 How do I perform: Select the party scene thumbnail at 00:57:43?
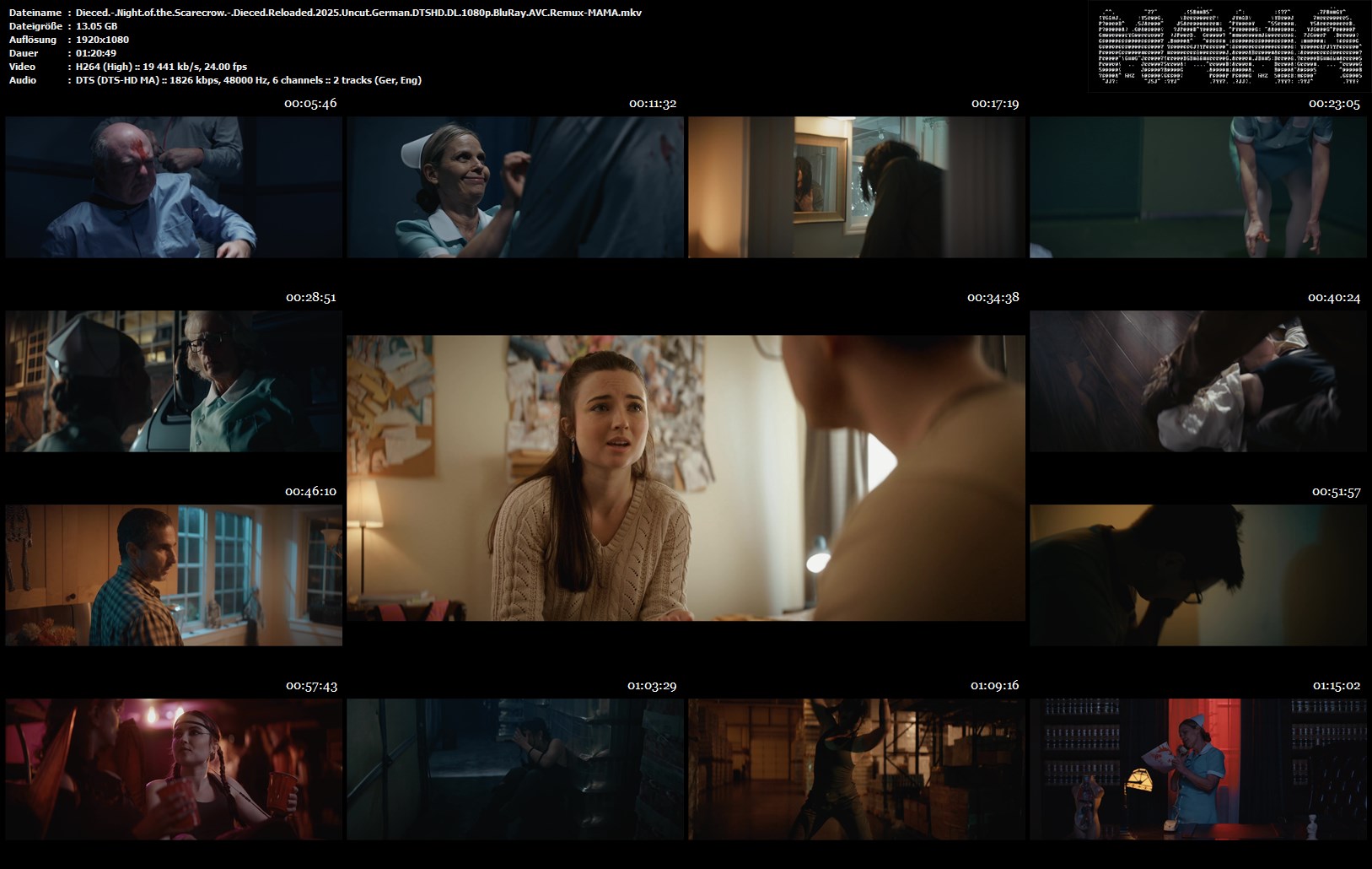tap(174, 769)
